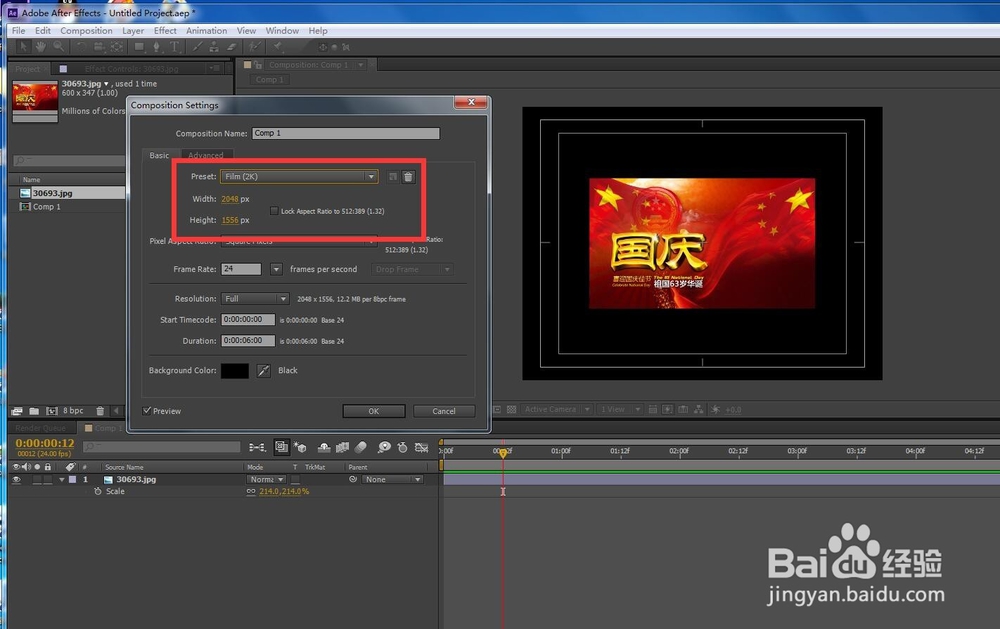Uncheck the Preview checkbox
Image resolution: width=1000 pixels, height=629 pixels.
point(147,411)
